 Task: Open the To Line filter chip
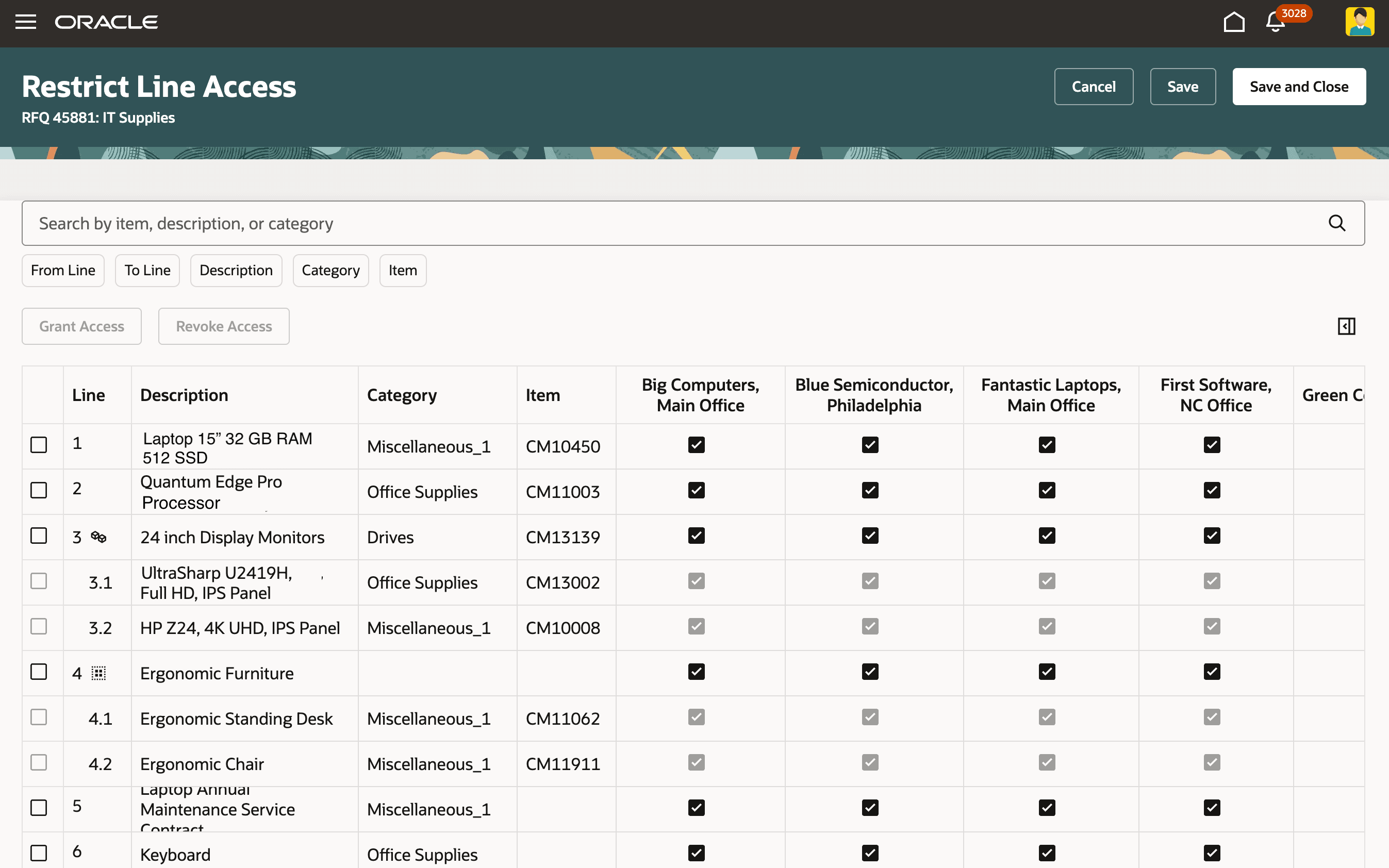click(147, 271)
